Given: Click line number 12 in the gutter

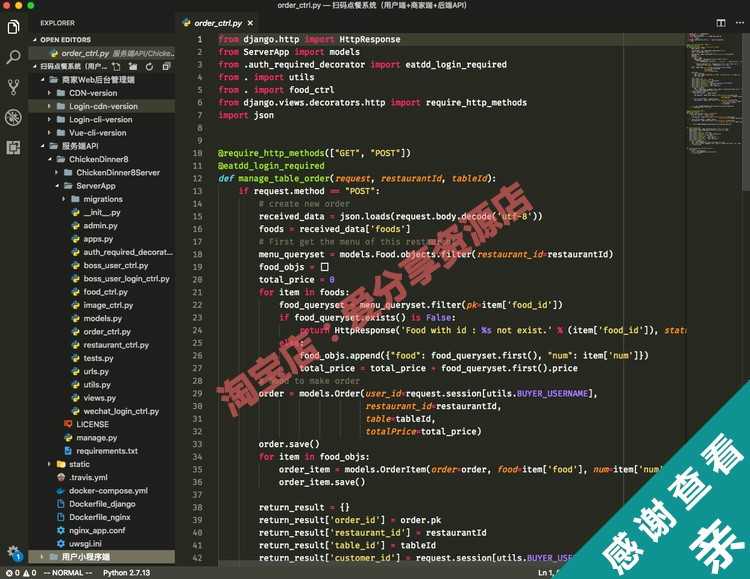Looking at the screenshot, I should (198, 178).
